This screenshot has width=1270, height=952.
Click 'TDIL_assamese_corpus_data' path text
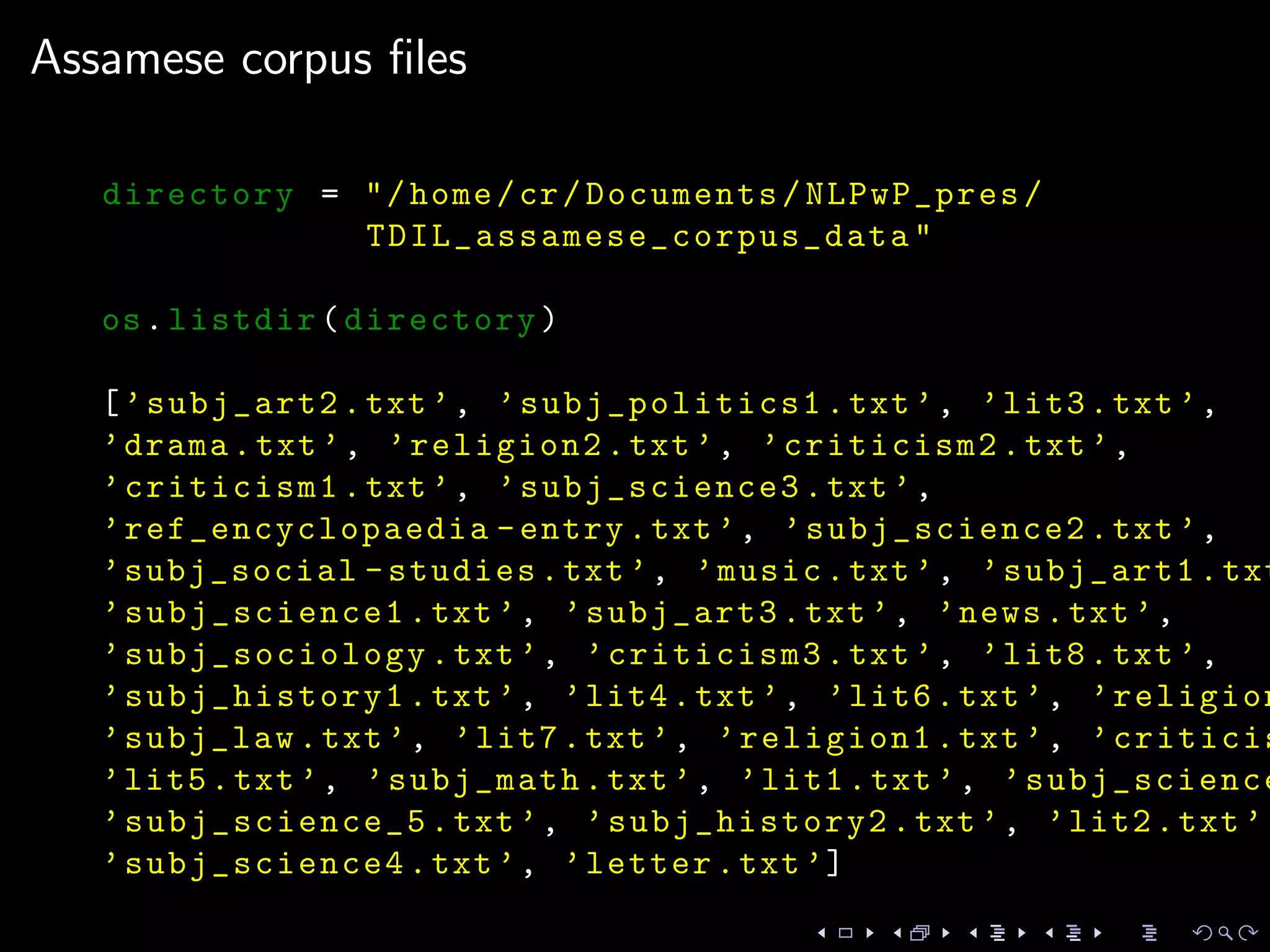click(x=638, y=237)
